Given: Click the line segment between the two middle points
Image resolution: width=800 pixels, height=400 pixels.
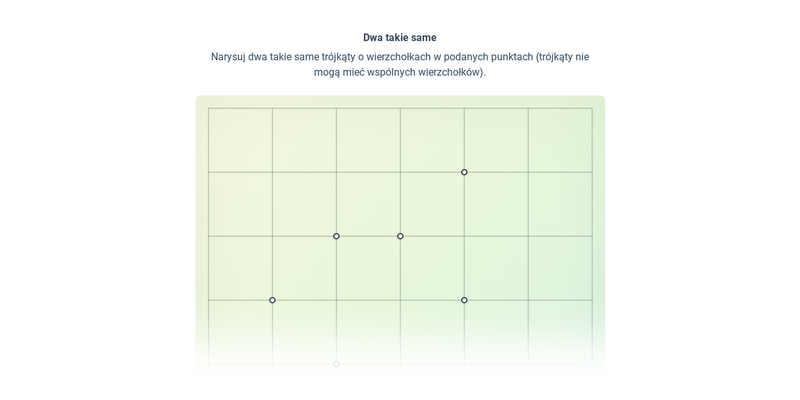Looking at the screenshot, I should (x=368, y=236).
